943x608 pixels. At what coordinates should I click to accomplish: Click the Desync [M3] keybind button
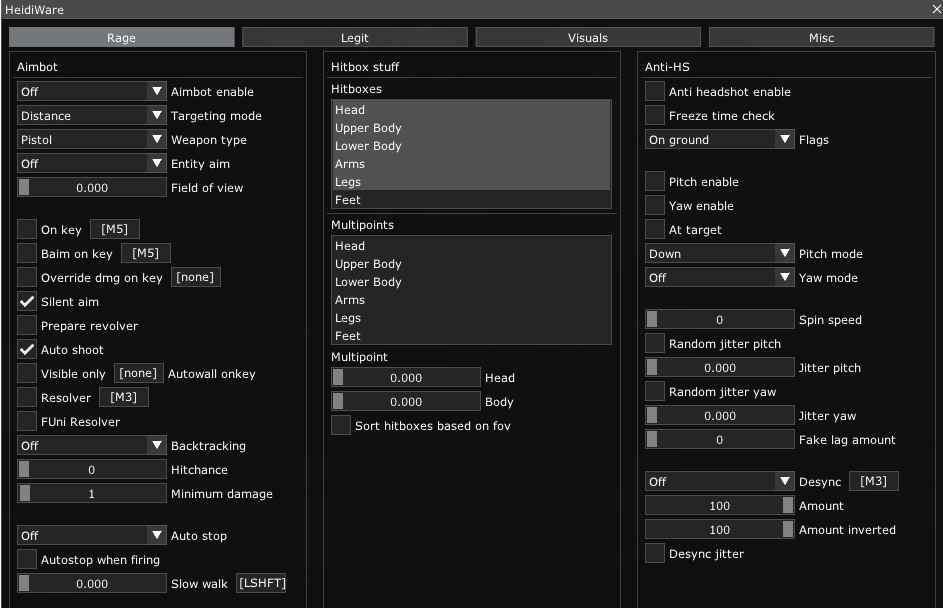[874, 481]
